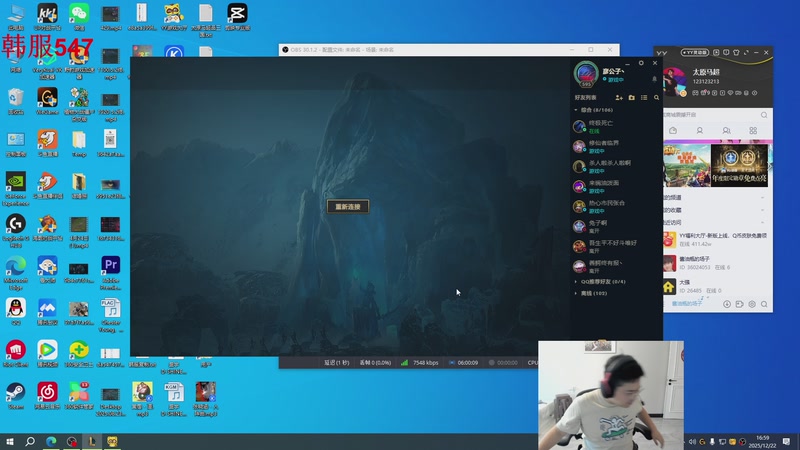Open add friend icon in friends list
This screenshot has height=450, width=800.
pyautogui.click(x=619, y=97)
